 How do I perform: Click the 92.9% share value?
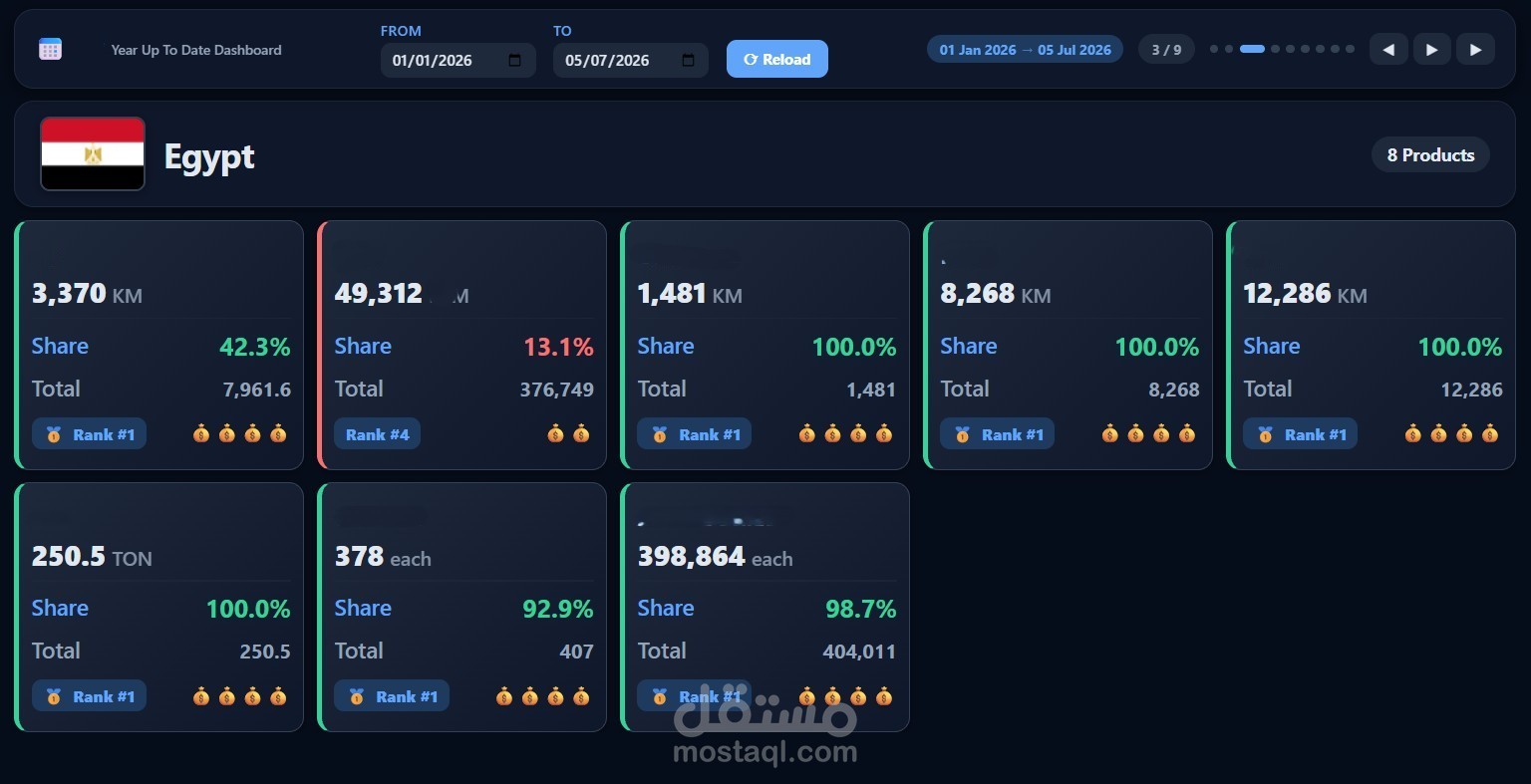click(x=558, y=609)
